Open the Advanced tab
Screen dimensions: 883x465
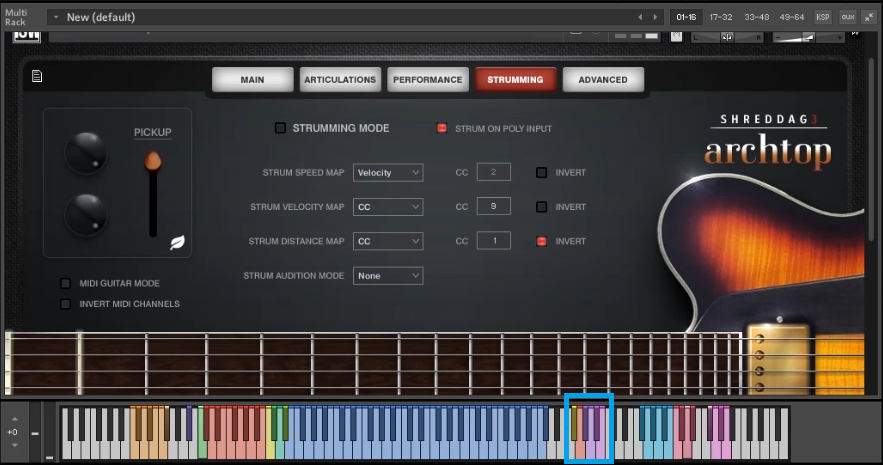click(x=603, y=79)
